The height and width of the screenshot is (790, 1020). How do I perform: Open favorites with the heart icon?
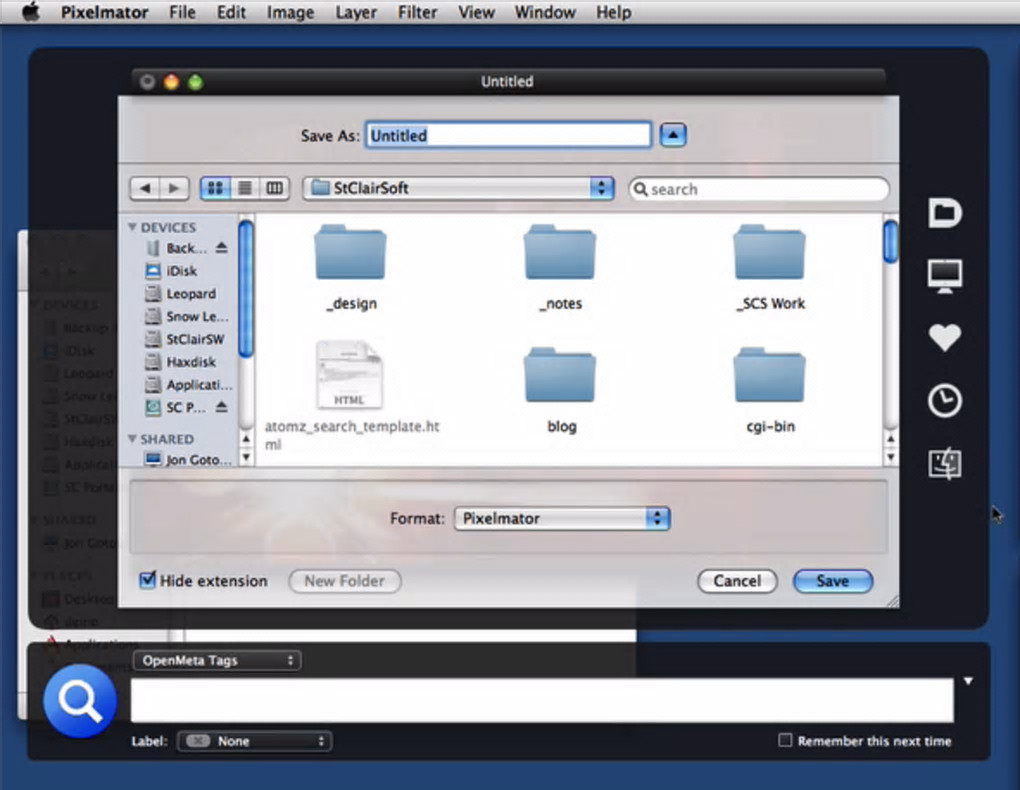(x=944, y=338)
